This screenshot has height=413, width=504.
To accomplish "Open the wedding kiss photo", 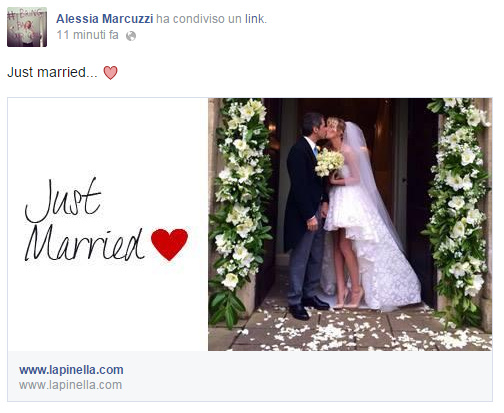I will (x=350, y=224).
